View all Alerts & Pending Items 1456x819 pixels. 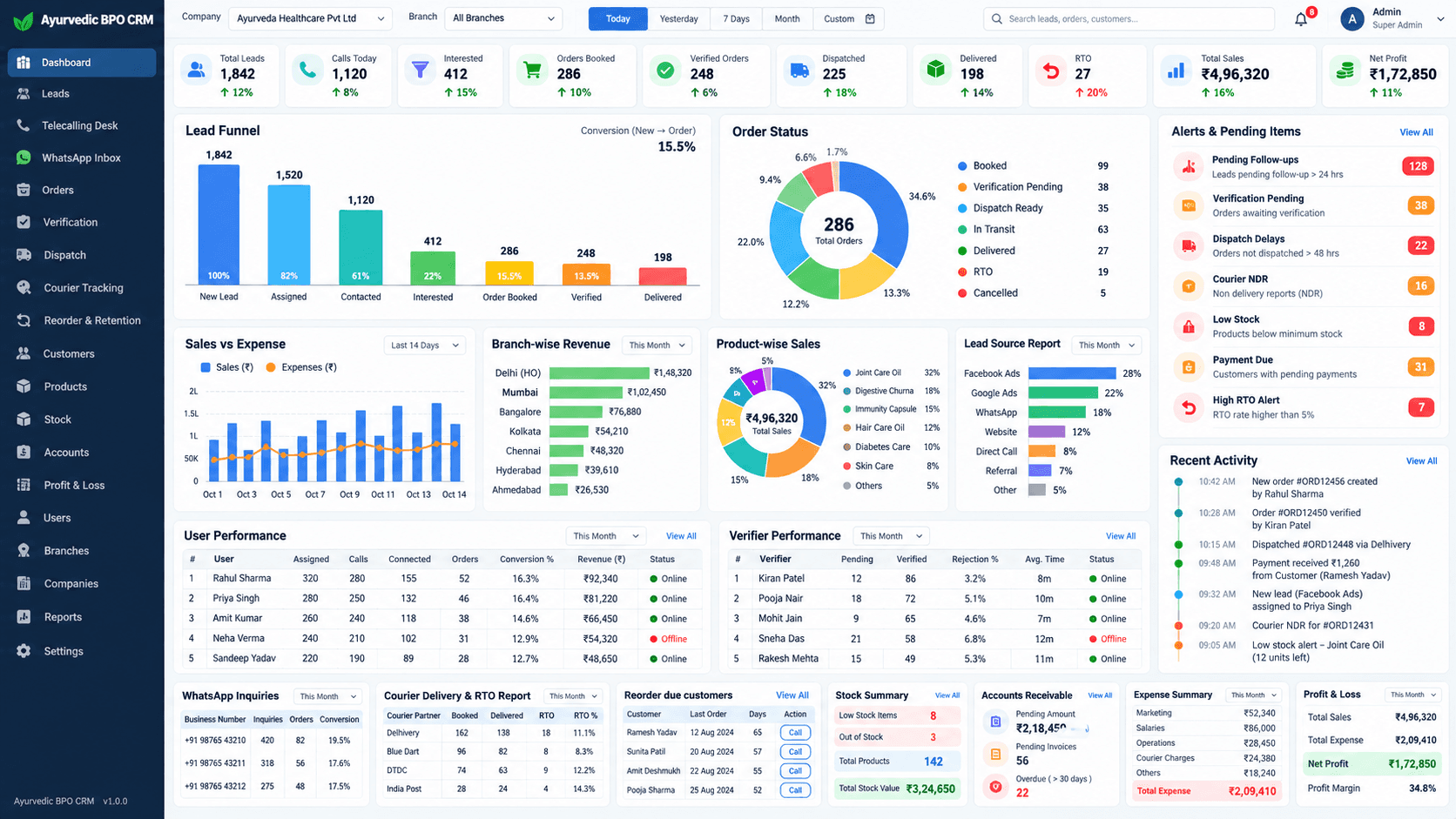[1416, 132]
